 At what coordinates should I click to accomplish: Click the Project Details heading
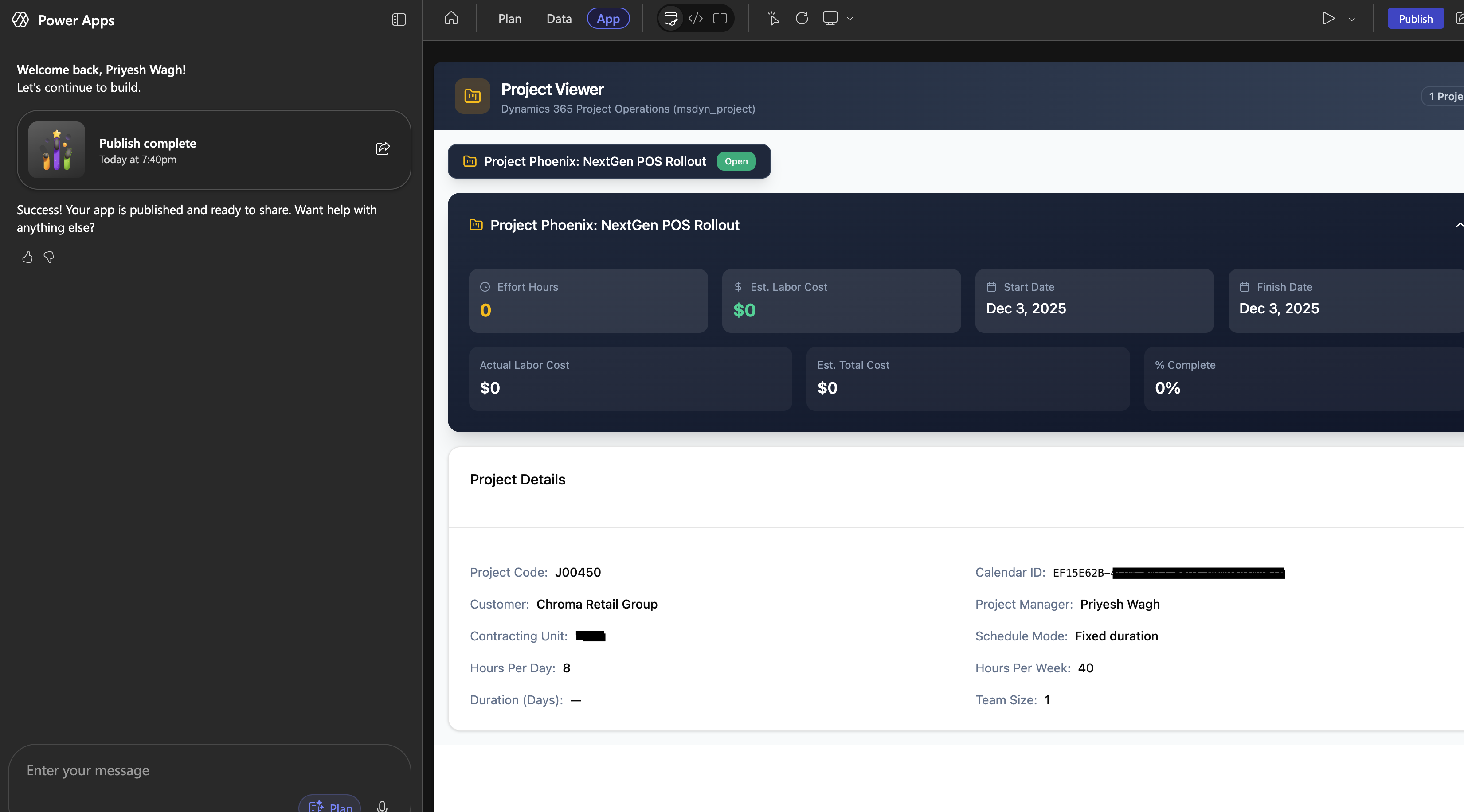[x=517, y=480]
